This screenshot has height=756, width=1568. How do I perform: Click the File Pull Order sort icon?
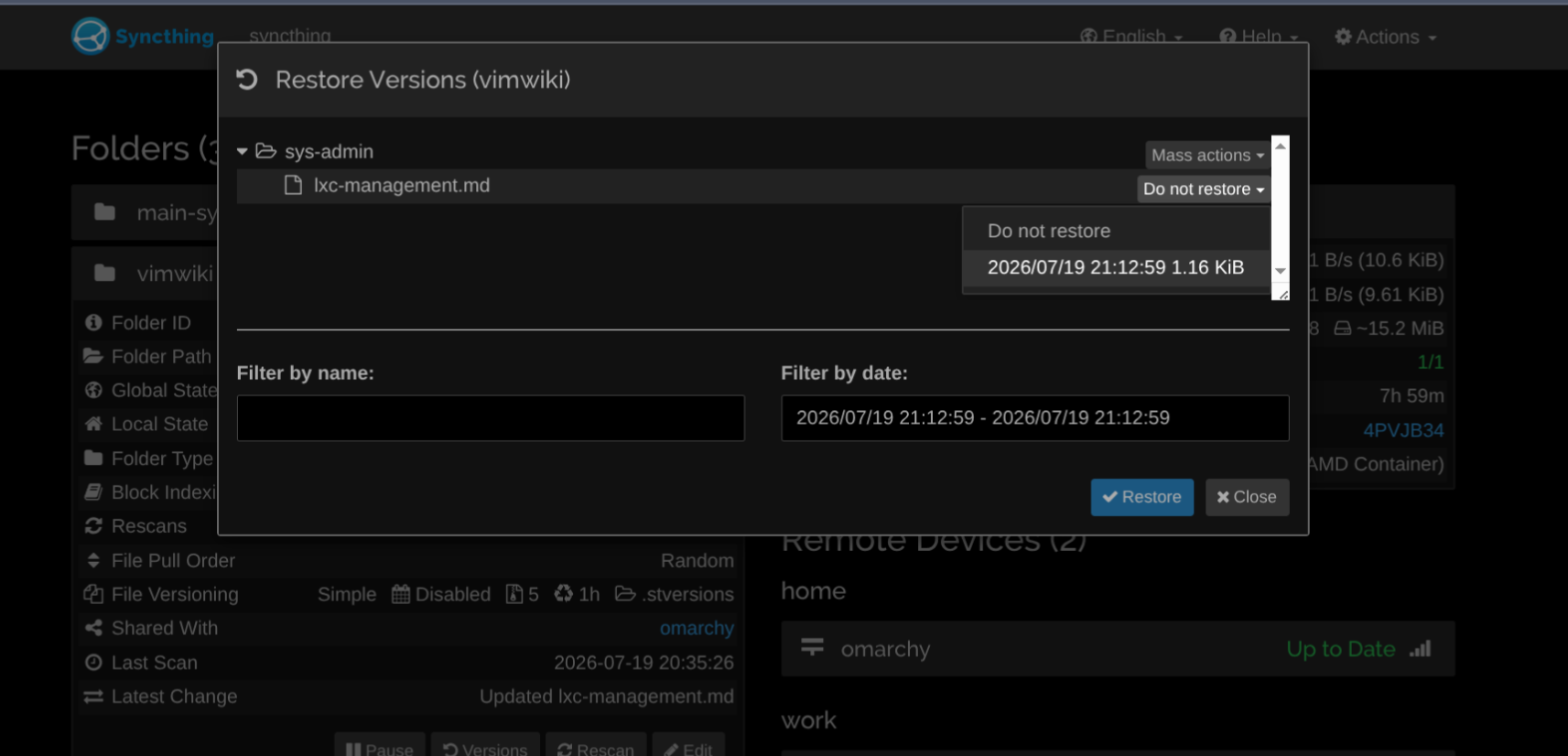coord(93,560)
